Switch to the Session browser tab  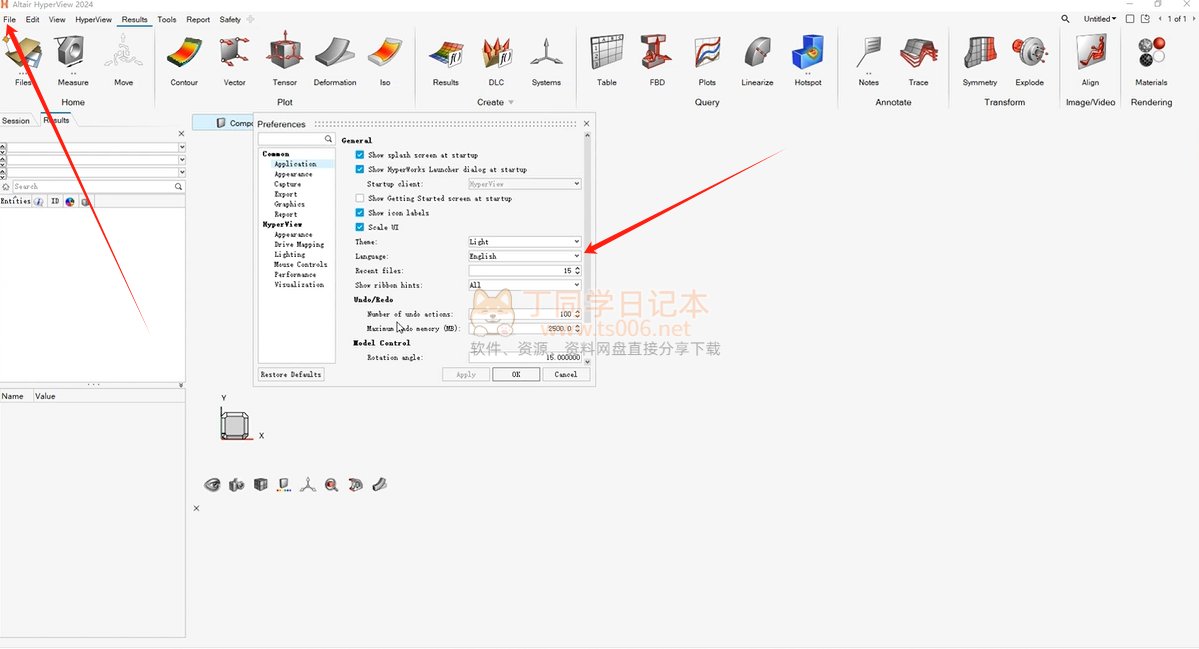pyautogui.click(x=16, y=121)
